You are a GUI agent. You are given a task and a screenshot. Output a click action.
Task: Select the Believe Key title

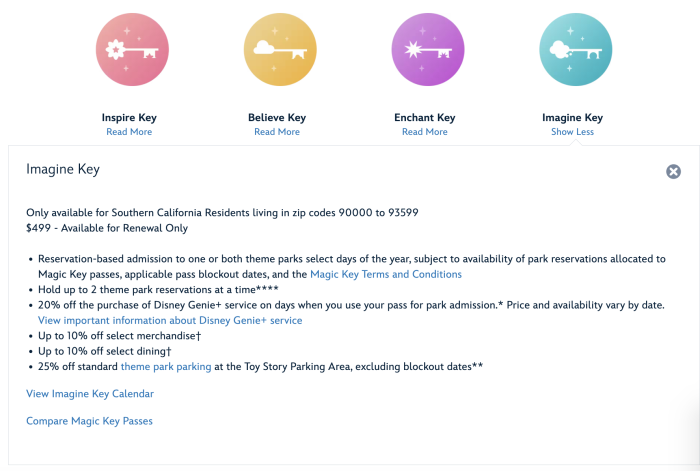[x=277, y=118]
